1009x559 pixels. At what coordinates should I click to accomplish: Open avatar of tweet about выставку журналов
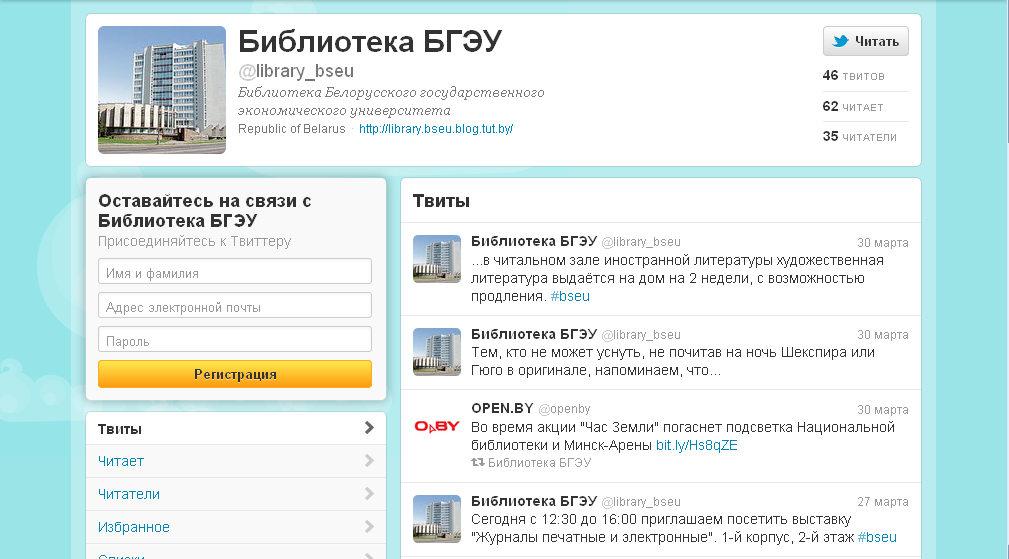point(437,519)
